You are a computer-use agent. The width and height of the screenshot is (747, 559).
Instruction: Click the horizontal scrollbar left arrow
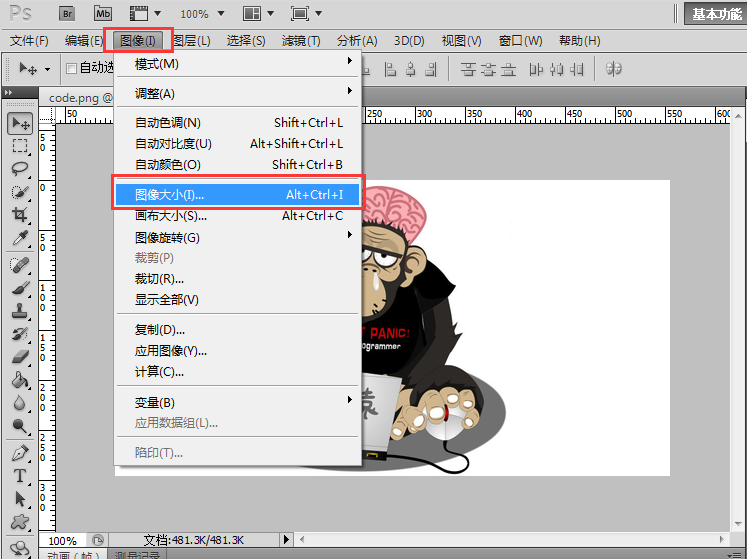coord(302,539)
